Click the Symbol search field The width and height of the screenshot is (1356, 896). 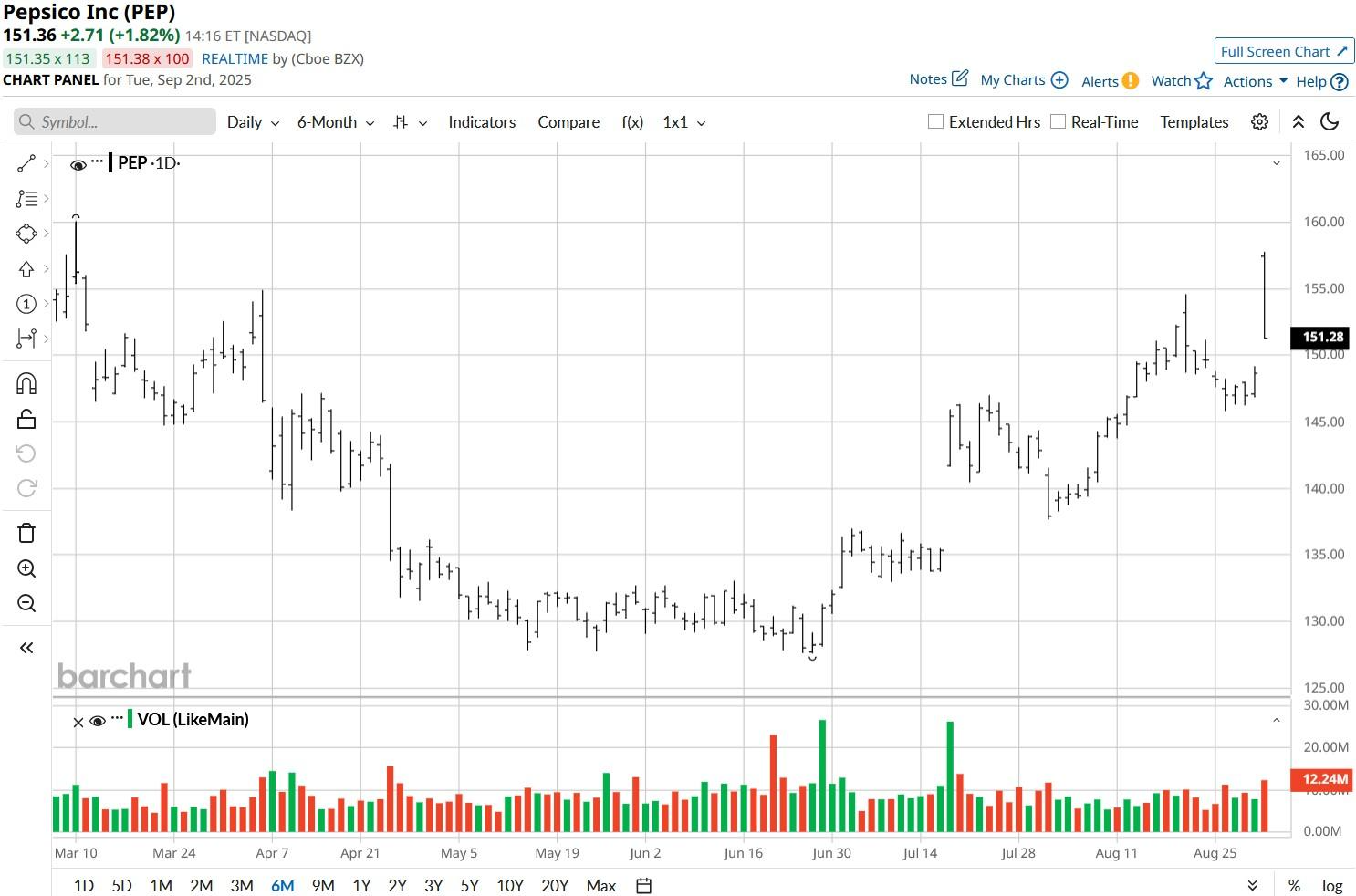pos(115,121)
